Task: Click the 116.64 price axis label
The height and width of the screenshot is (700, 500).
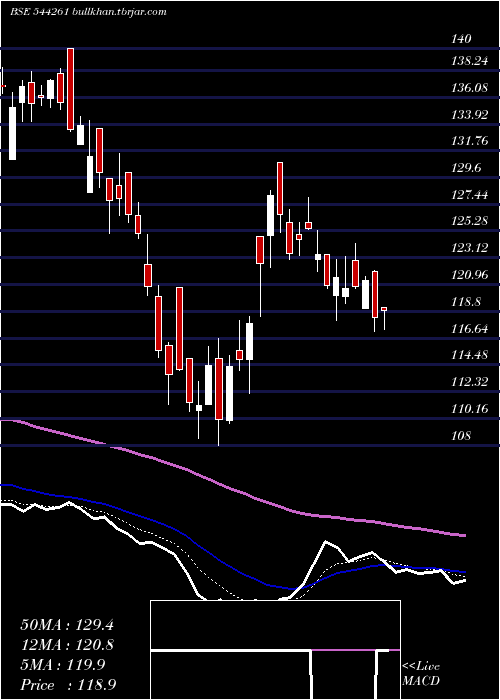Action: pos(470,329)
